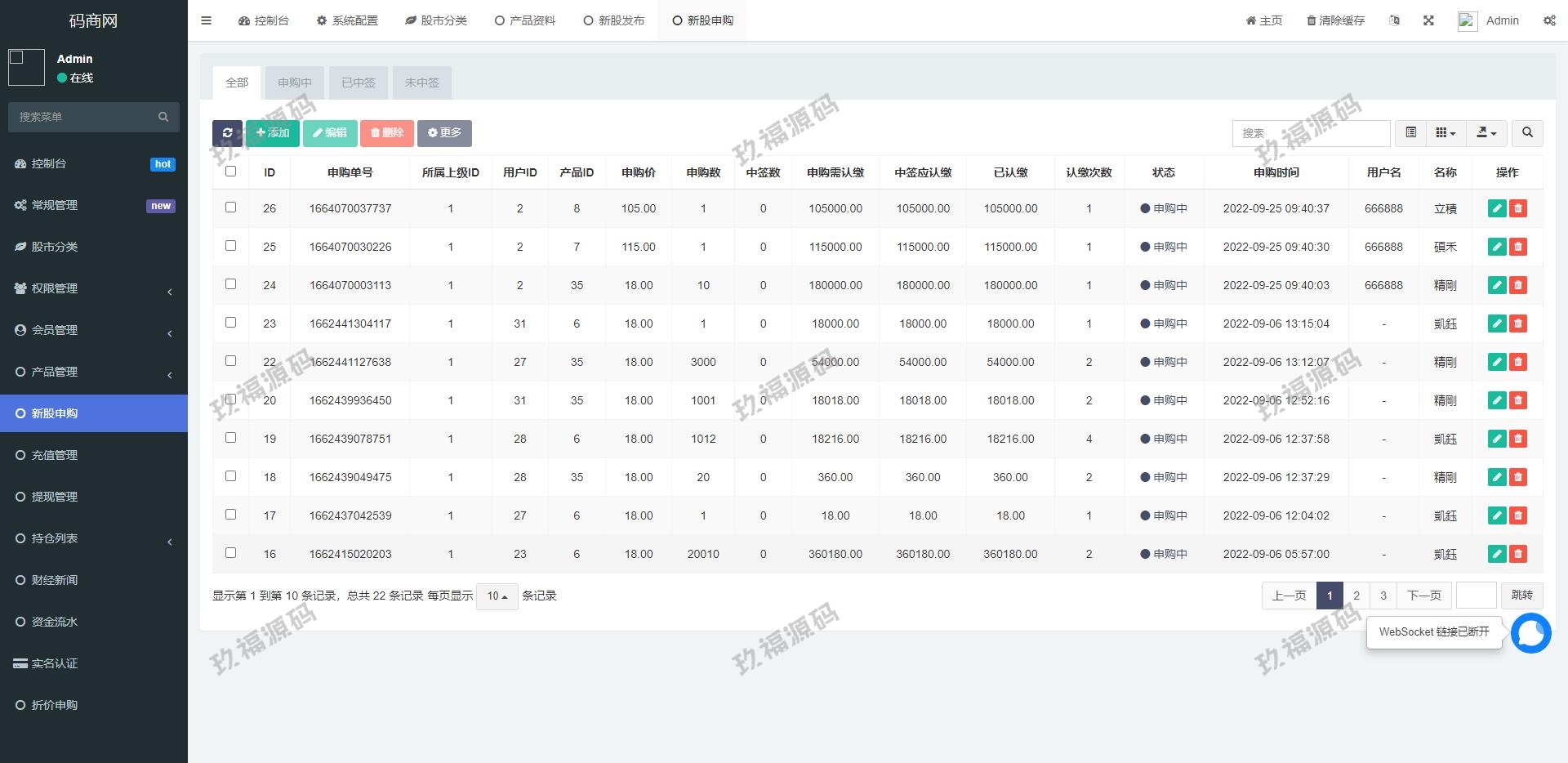
Task: Switch to the 已中签 tab
Action: click(358, 83)
